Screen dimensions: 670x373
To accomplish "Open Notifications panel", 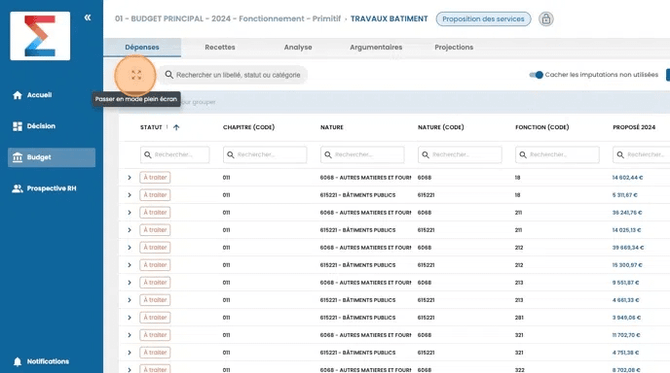I will coord(41,361).
